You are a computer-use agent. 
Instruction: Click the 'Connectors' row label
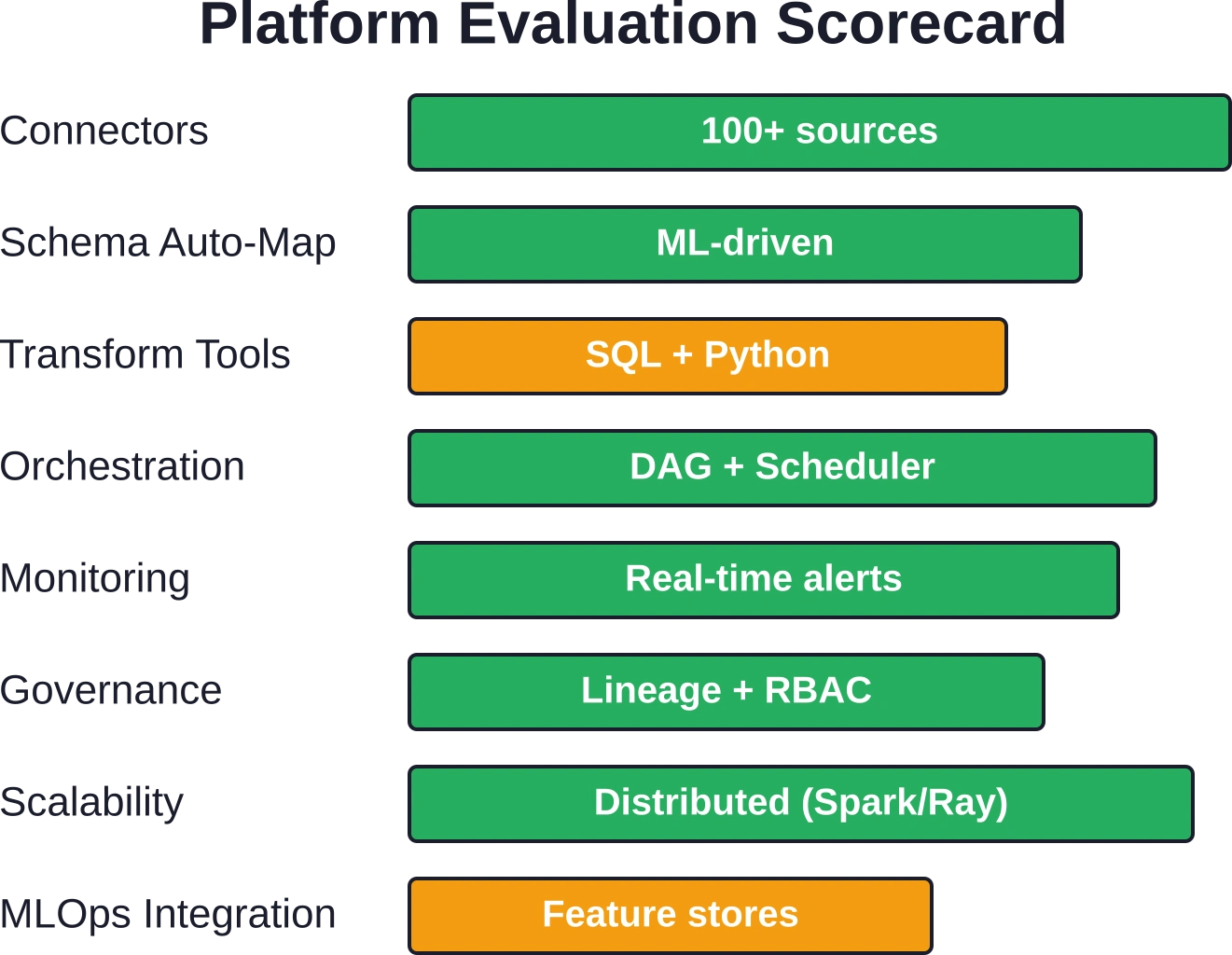[104, 131]
